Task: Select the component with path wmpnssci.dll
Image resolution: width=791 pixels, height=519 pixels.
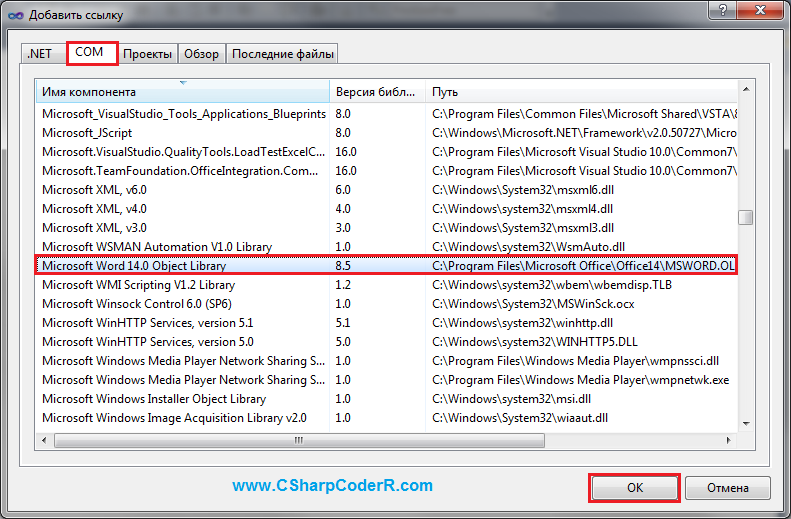Action: pos(386,361)
